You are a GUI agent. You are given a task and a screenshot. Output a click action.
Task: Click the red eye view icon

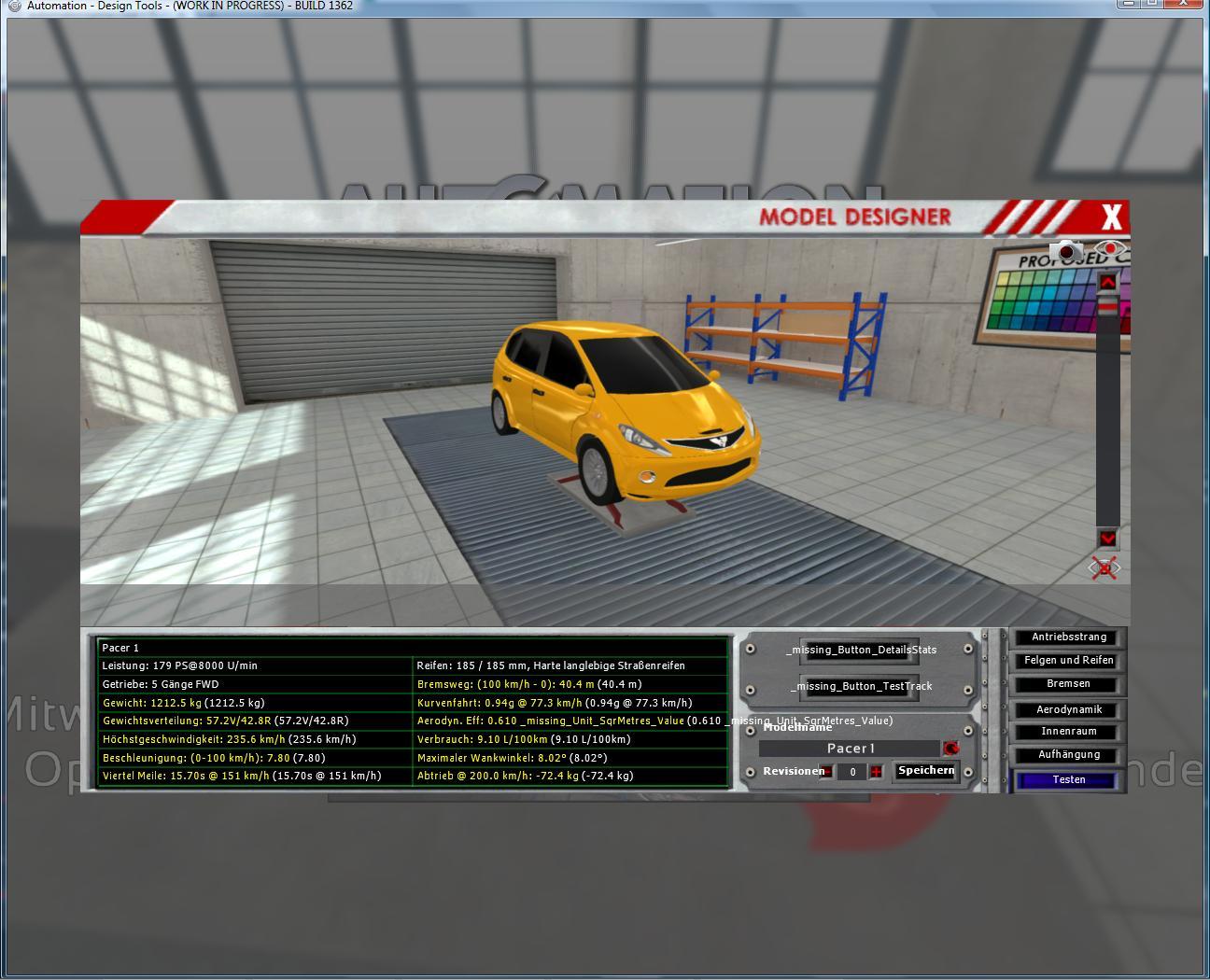(x=1110, y=249)
